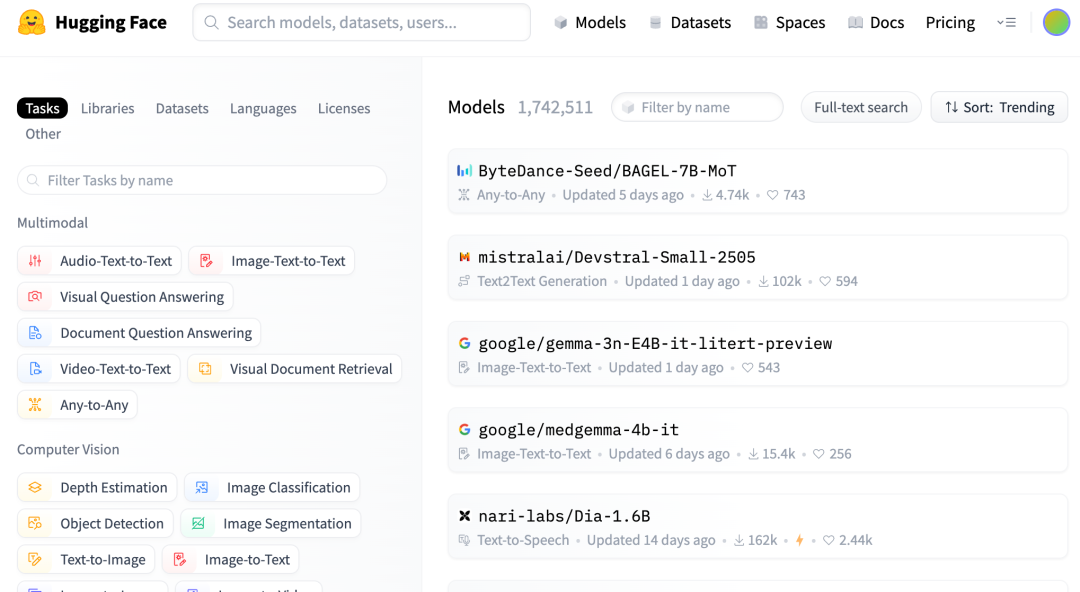Click the Full-text search button
1080x592 pixels.
tap(861, 108)
